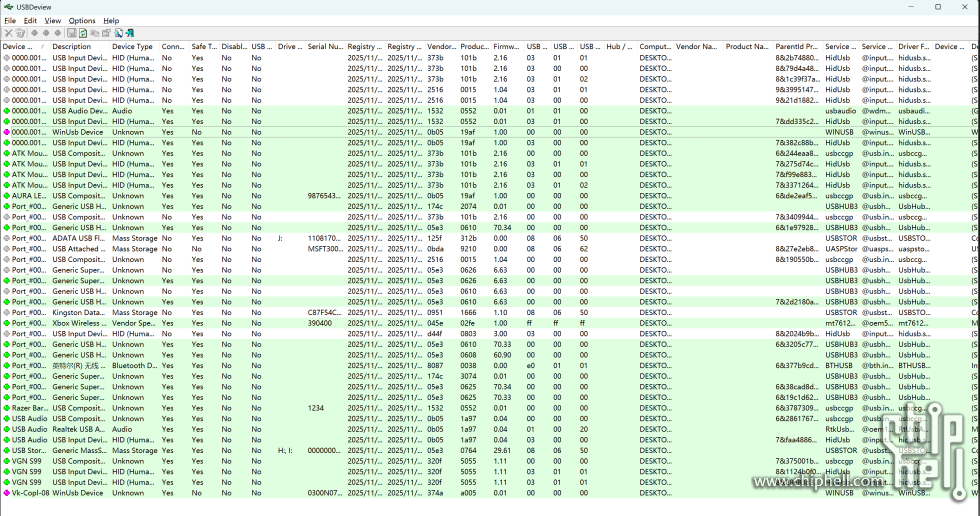Select the Realtek USB Audio row
Screen dimensions: 980x516
coord(80,429)
